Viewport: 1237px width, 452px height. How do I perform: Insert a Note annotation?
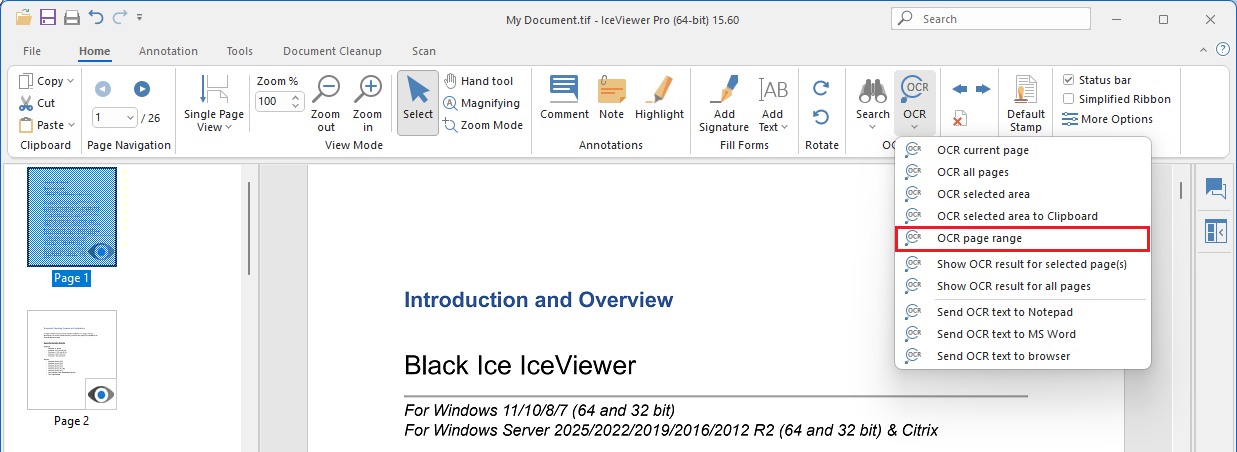click(x=611, y=98)
